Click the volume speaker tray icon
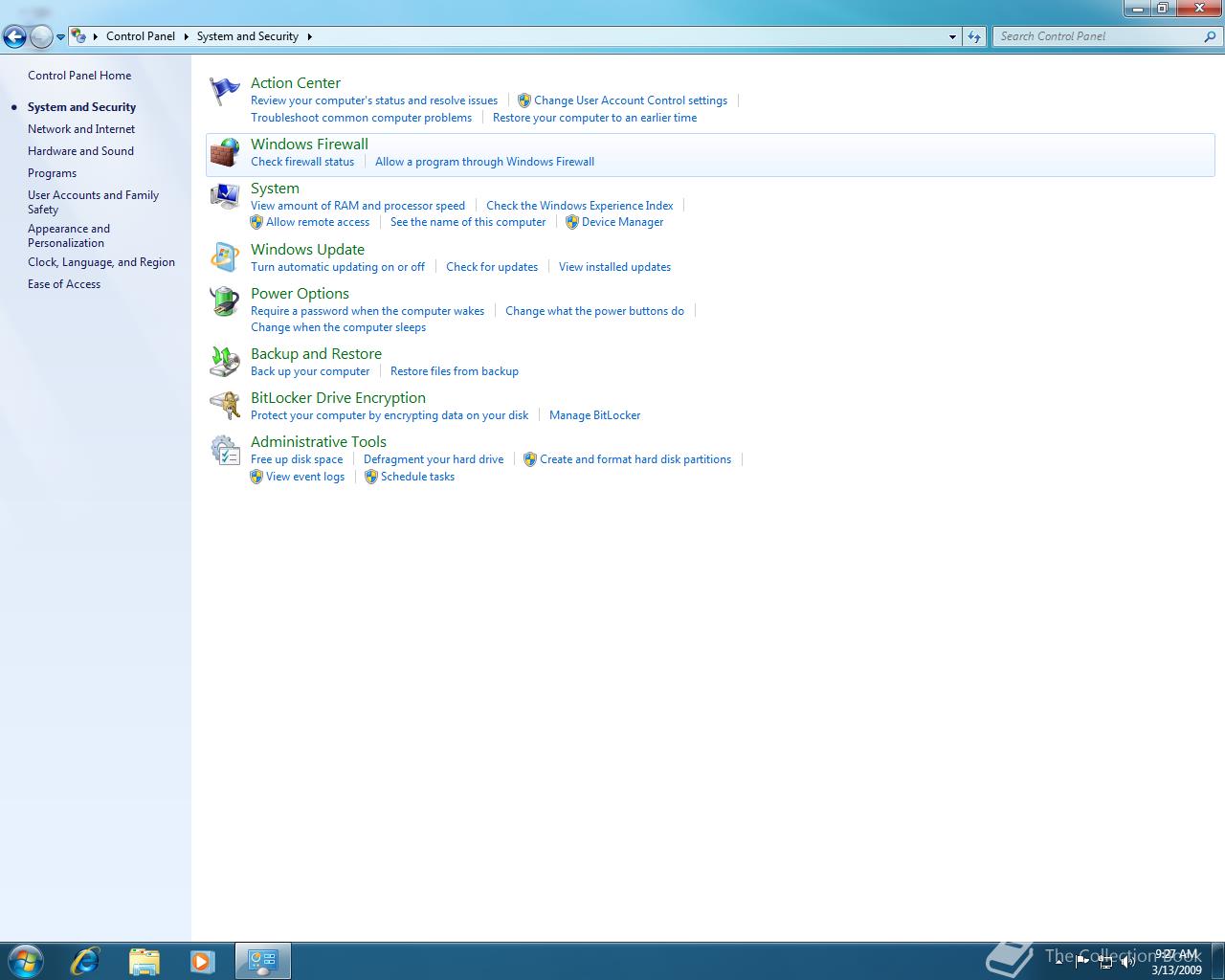1225x980 pixels. (1128, 962)
